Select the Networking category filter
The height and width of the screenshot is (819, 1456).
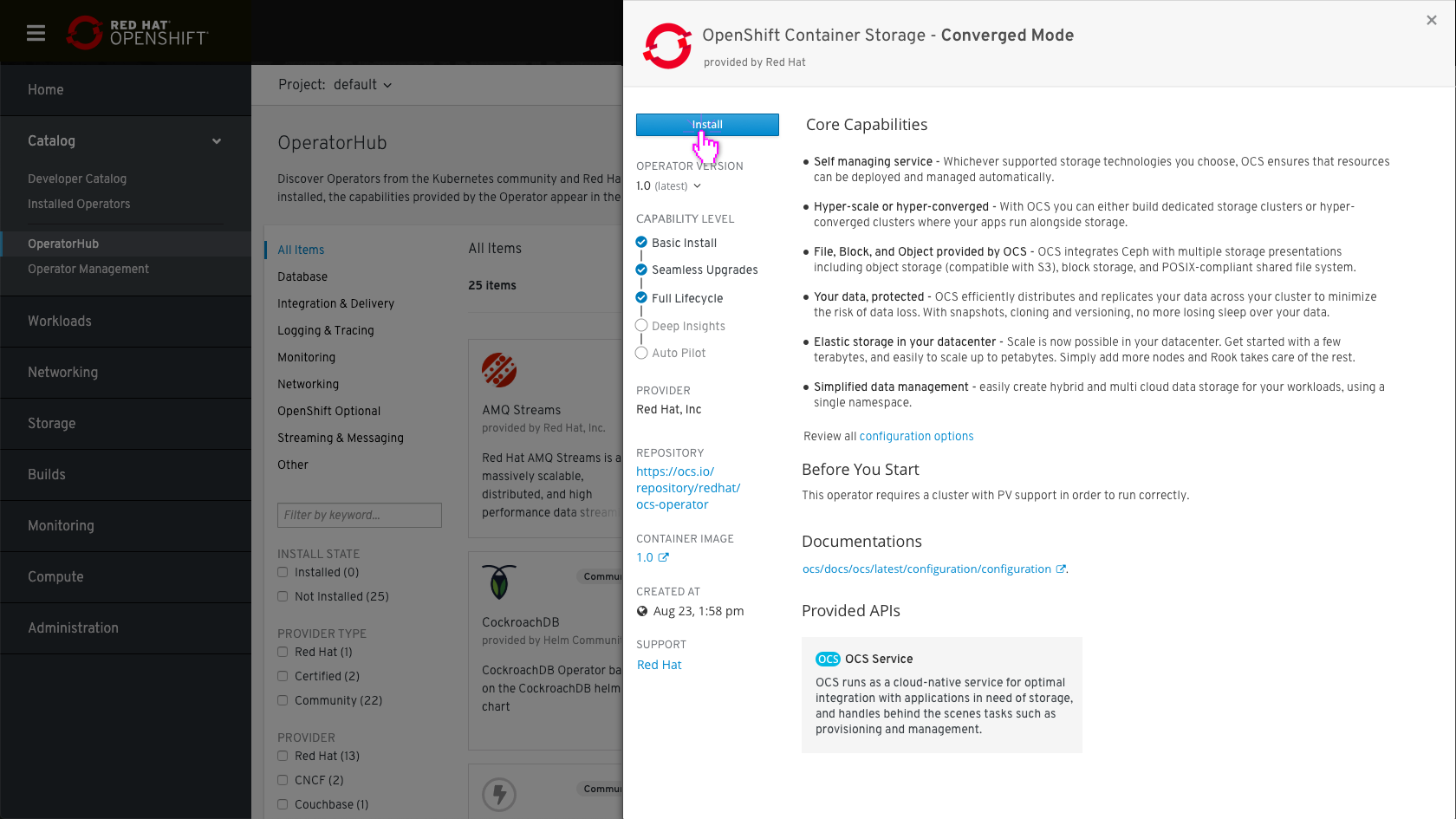[x=308, y=384]
